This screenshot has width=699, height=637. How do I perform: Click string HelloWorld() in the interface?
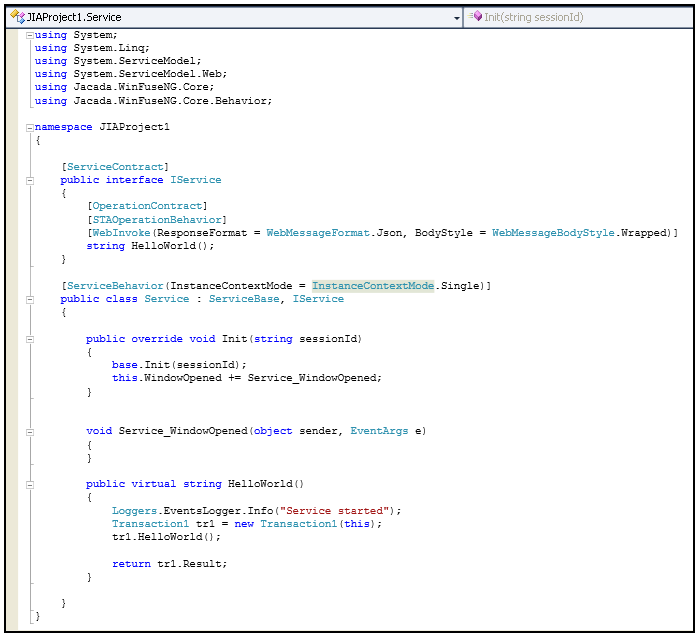(x=150, y=246)
